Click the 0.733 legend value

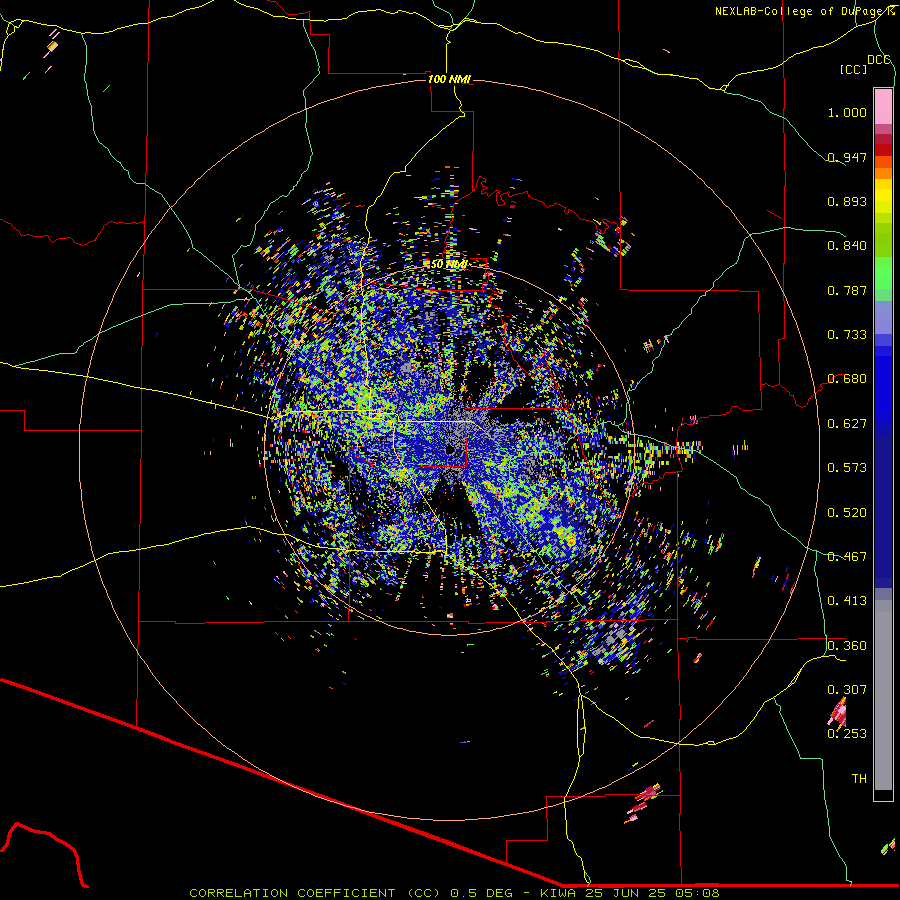click(x=847, y=335)
